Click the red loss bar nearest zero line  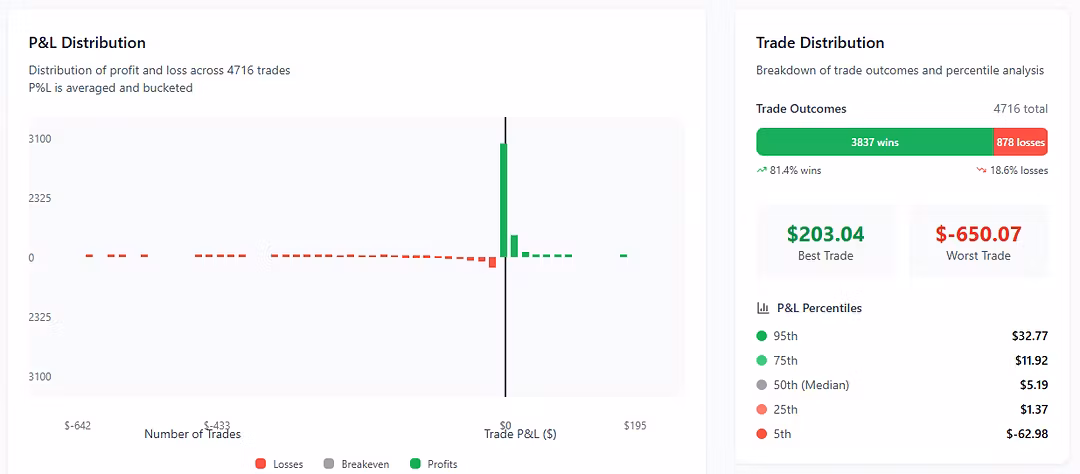[x=493, y=262]
